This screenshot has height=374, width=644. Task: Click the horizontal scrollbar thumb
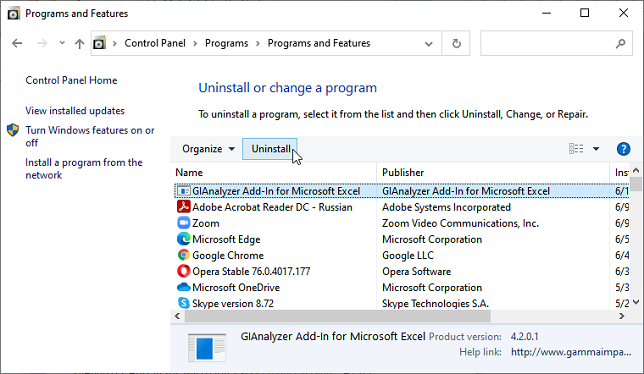tap(338, 316)
